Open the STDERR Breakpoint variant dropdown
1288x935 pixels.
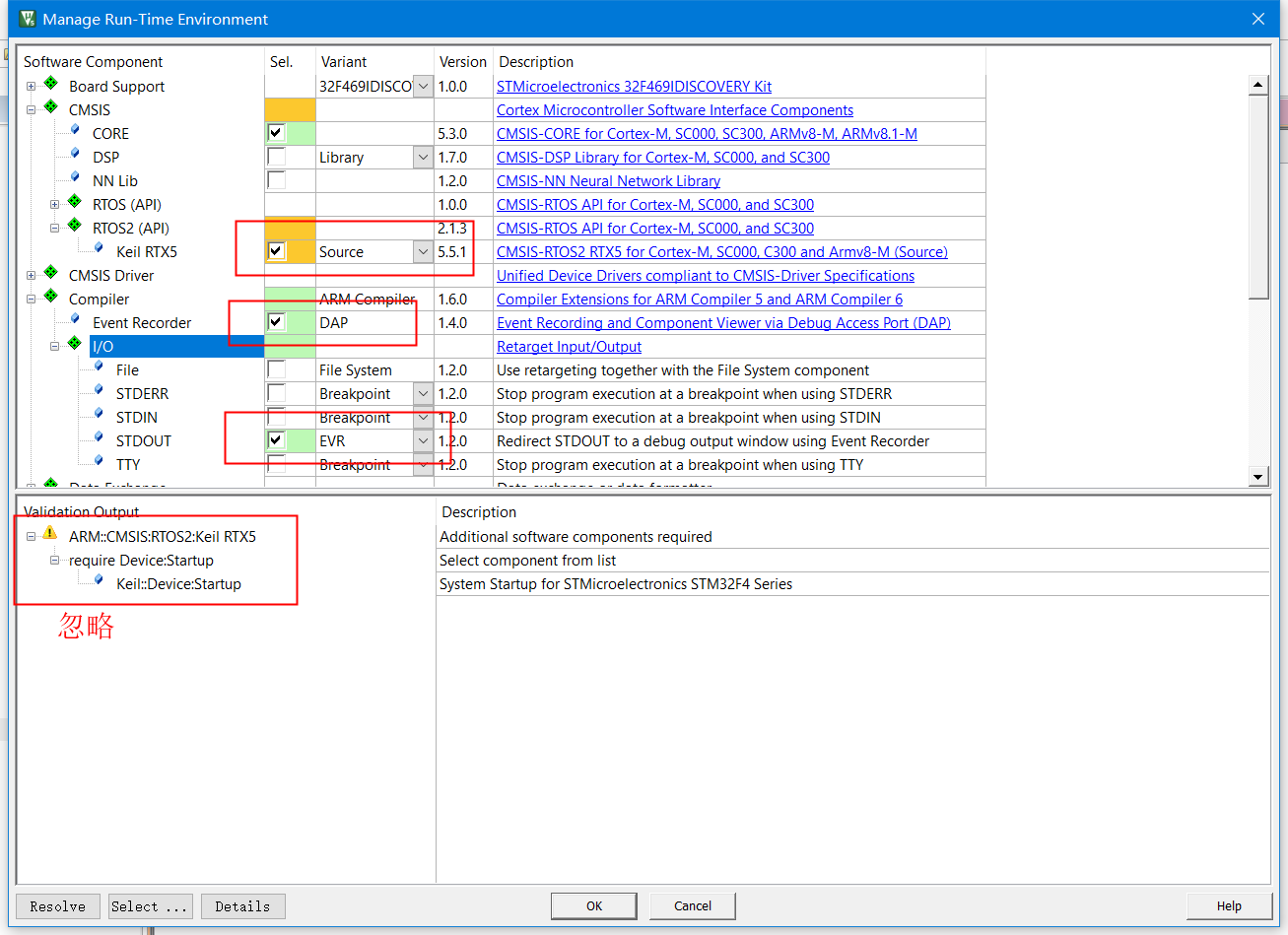tap(423, 394)
